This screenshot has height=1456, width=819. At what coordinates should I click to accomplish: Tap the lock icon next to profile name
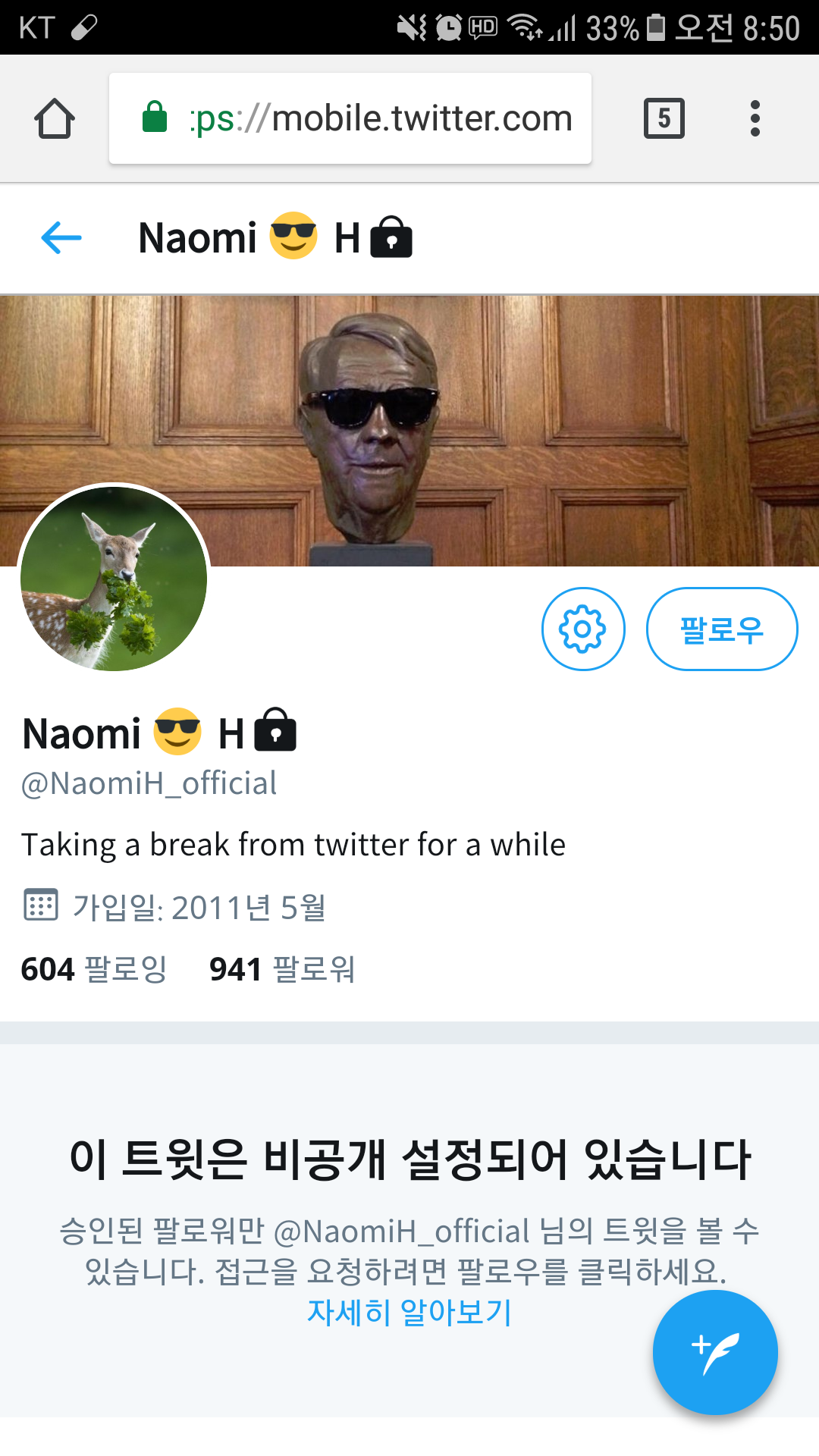click(x=275, y=730)
